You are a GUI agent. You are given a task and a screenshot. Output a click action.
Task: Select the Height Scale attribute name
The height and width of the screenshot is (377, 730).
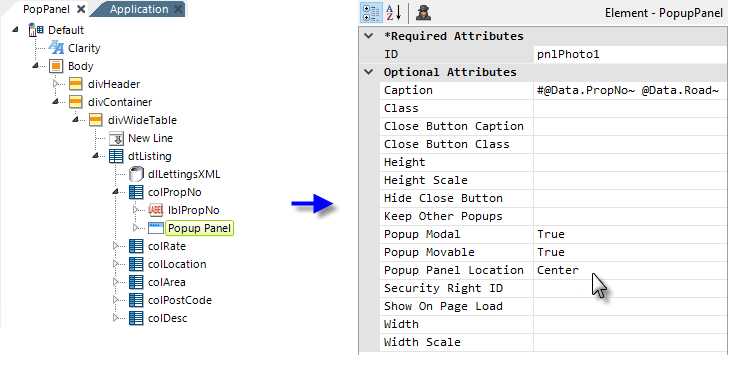[x=426, y=180]
